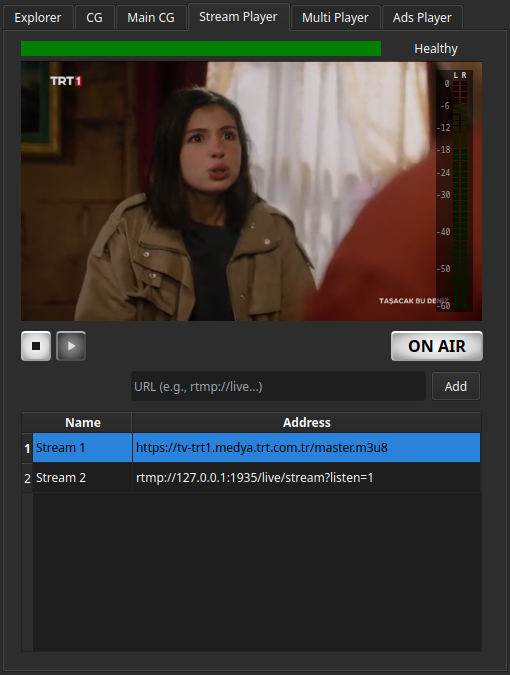
Task: Toggle the ON AIR button
Action: (437, 346)
